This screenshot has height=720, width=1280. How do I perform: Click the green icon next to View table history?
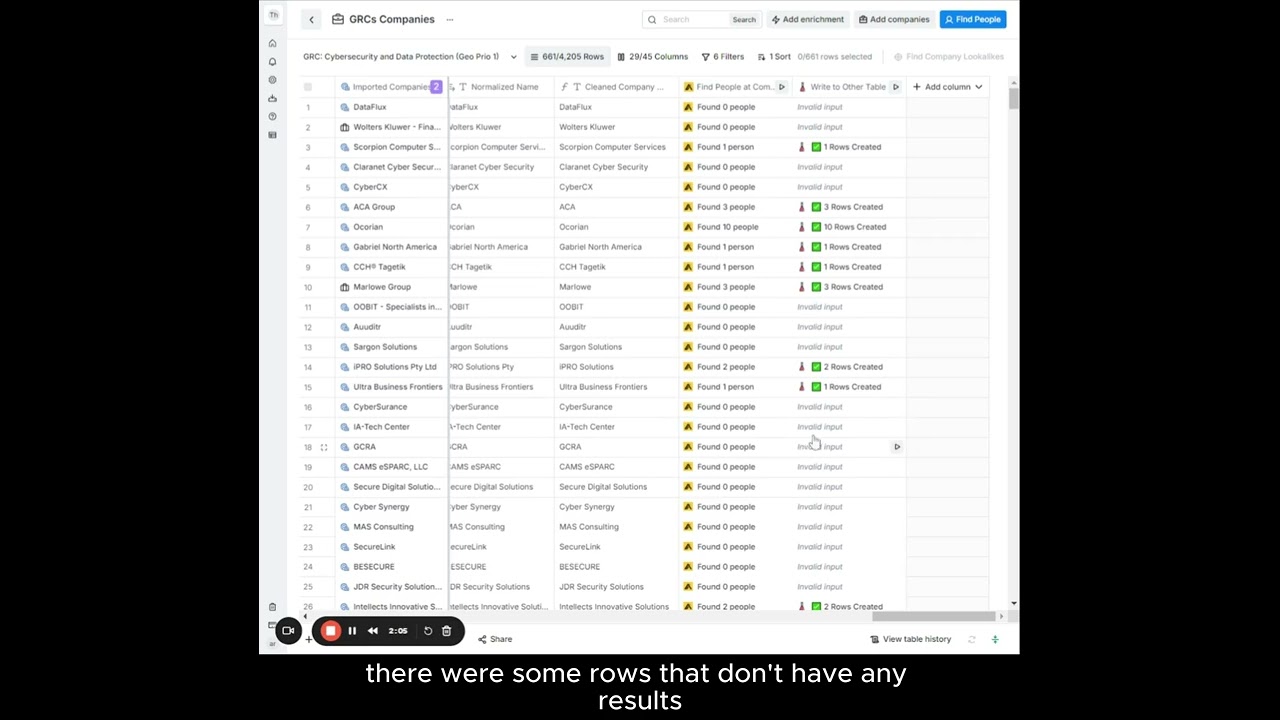pos(995,639)
